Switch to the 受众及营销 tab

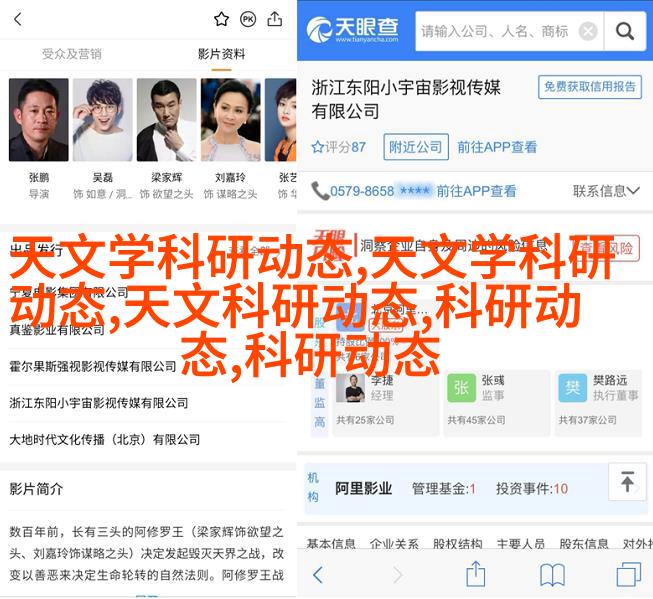[x=72, y=54]
